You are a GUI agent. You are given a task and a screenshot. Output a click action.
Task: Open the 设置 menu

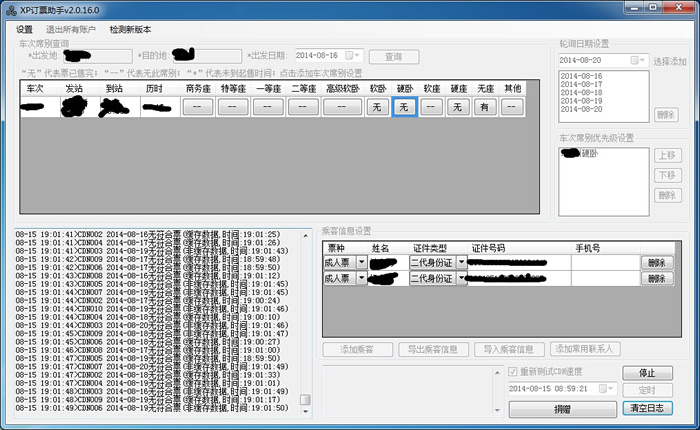(24, 29)
